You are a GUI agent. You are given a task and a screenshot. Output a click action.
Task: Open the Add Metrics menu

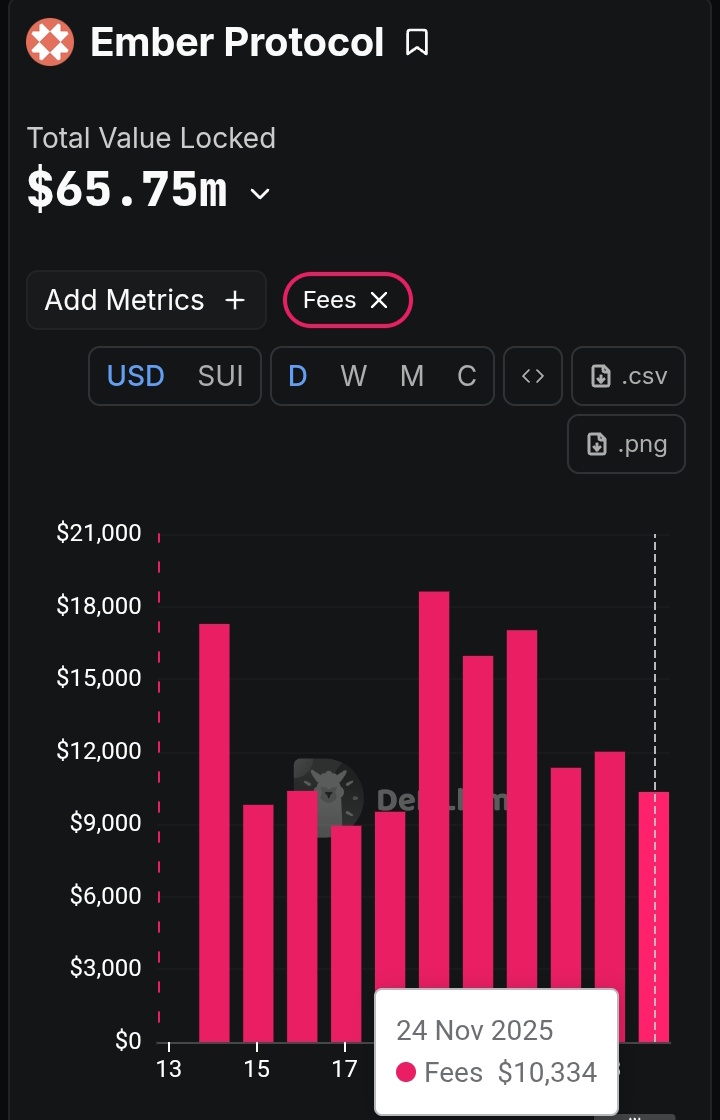click(146, 300)
